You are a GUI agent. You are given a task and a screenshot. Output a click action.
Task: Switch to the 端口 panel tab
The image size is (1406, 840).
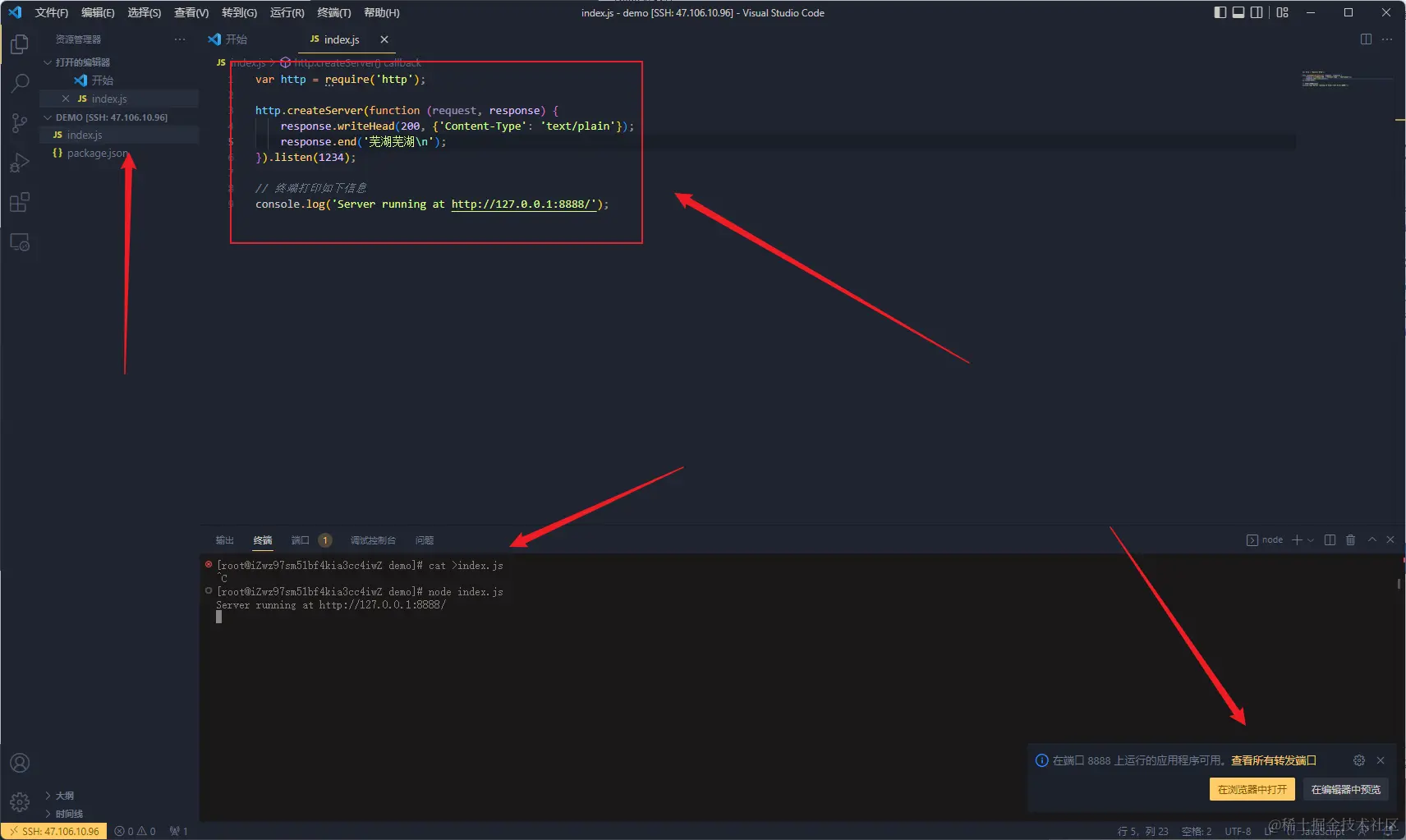(x=310, y=540)
